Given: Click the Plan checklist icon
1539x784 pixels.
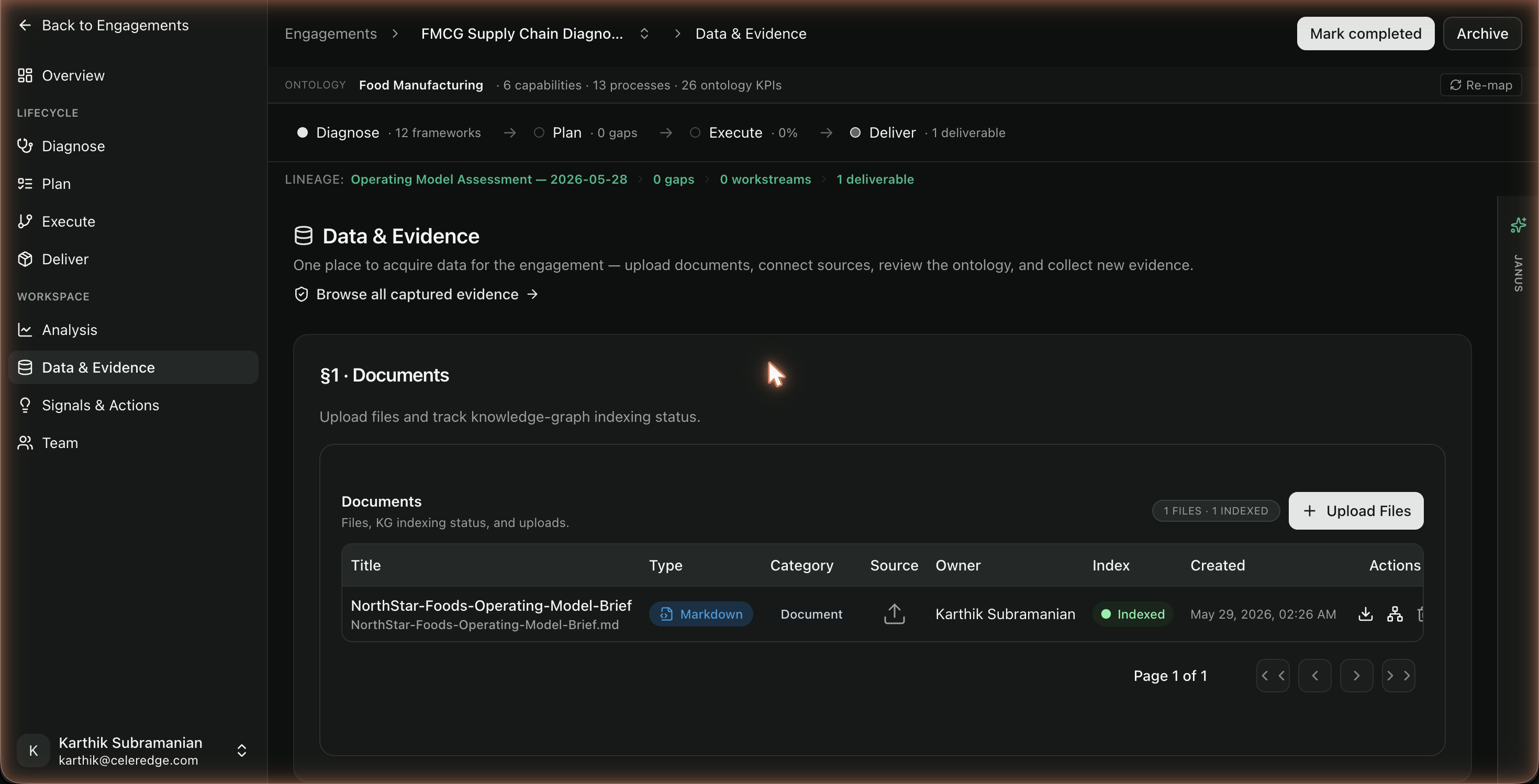Looking at the screenshot, I should click(x=25, y=184).
